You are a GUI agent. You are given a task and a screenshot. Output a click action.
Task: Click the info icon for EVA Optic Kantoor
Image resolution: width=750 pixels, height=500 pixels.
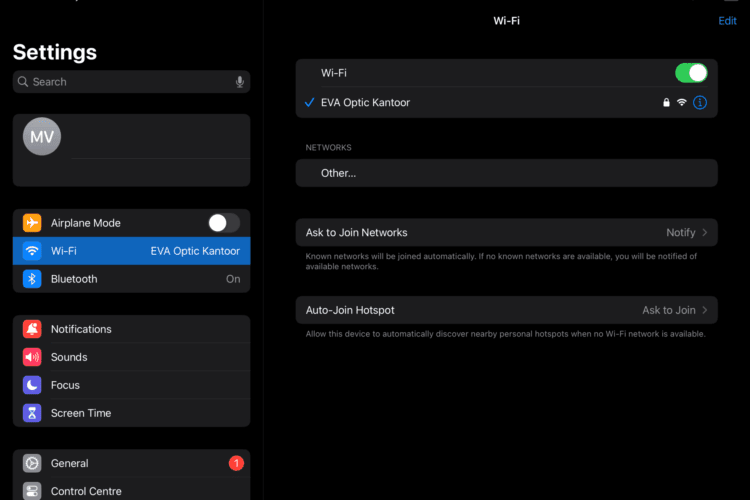click(700, 102)
